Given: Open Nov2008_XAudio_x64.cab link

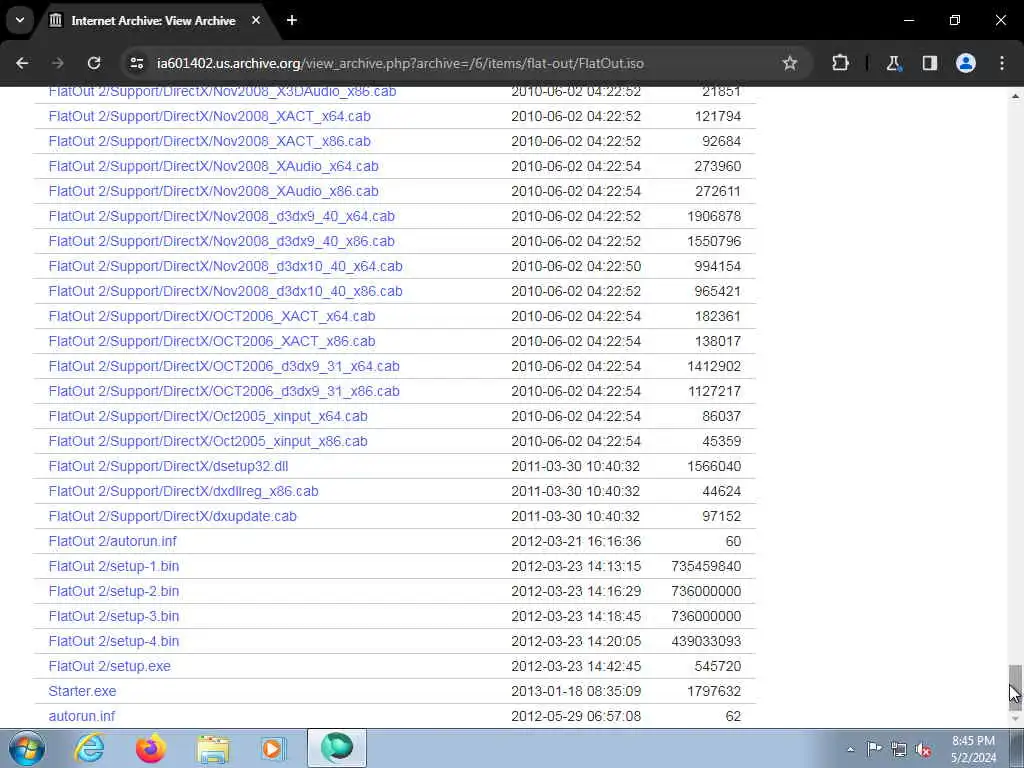Looking at the screenshot, I should 214,166.
